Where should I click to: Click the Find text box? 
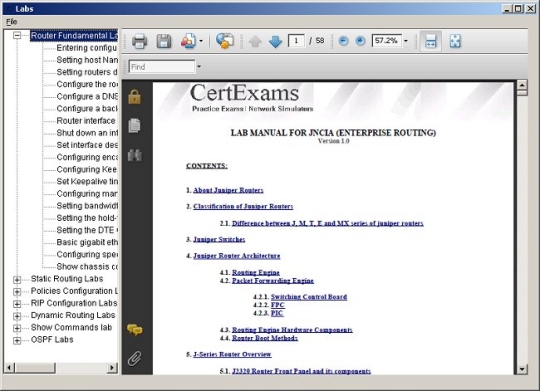(162, 66)
